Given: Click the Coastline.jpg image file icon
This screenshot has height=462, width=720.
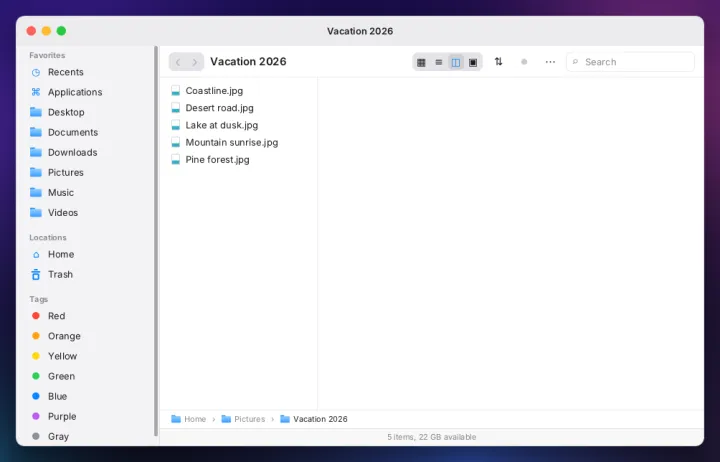Looking at the screenshot, I should 175,91.
